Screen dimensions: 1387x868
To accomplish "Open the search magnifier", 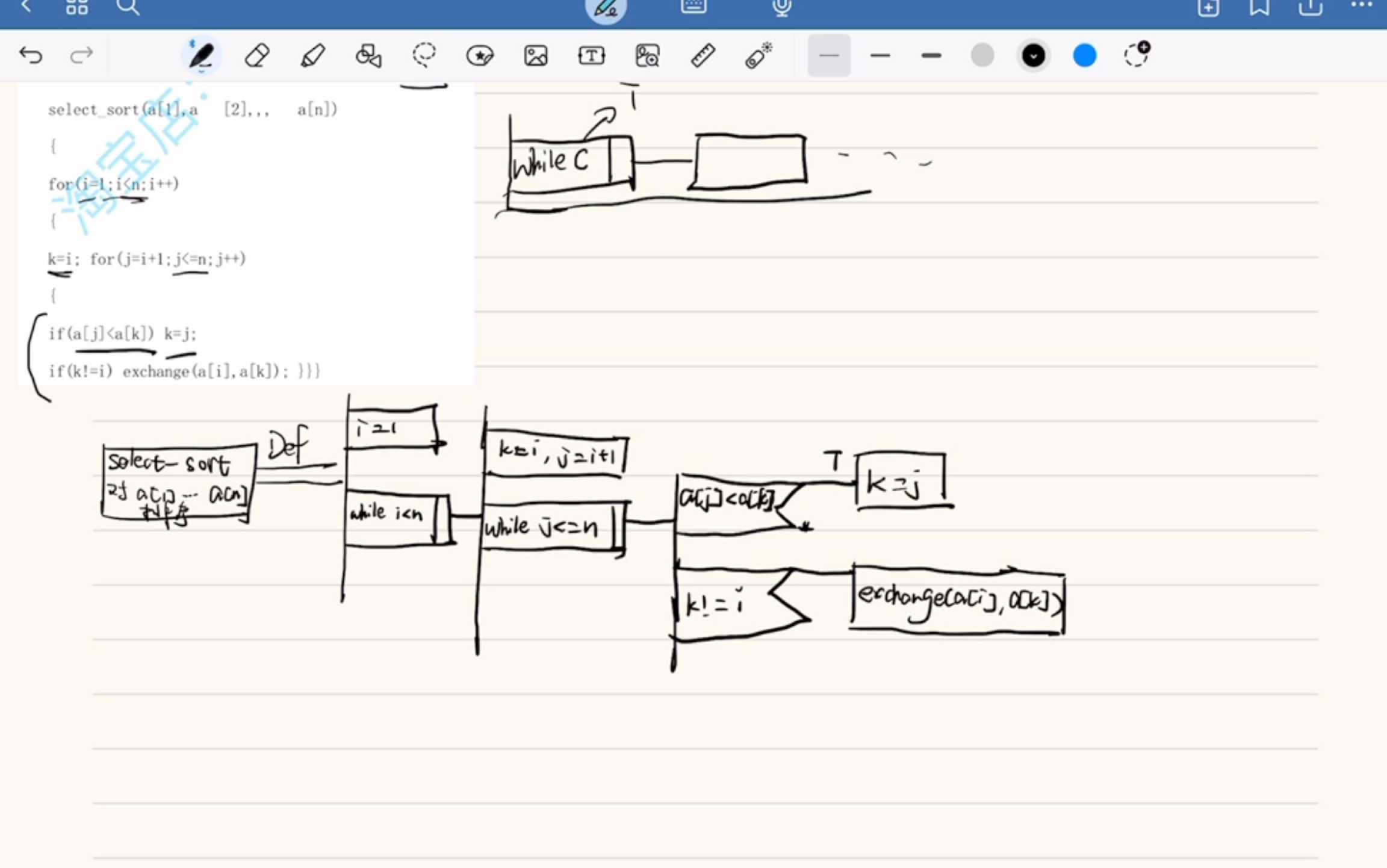I will coord(128,7).
